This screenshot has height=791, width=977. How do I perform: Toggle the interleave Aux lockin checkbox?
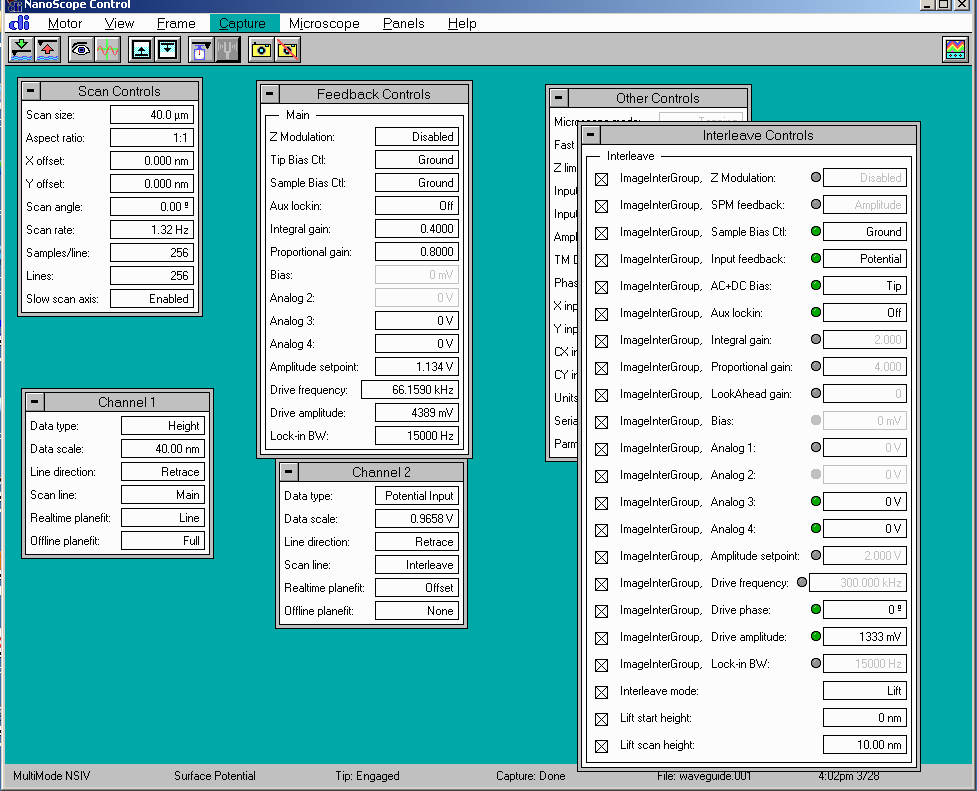click(601, 314)
